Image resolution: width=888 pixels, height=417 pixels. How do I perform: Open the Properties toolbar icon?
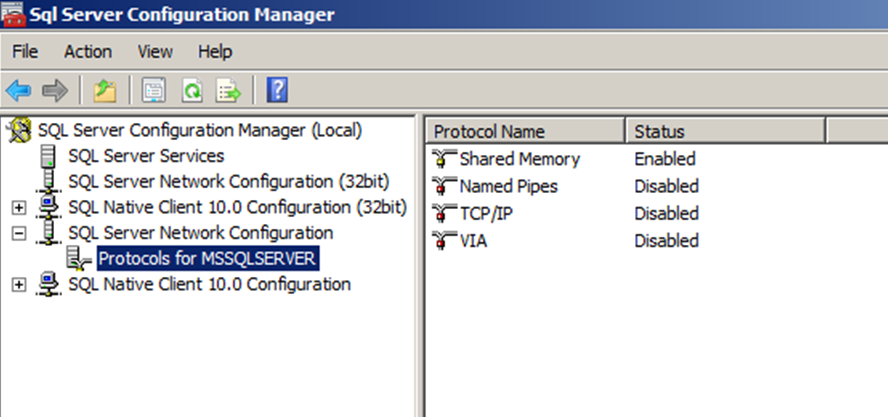[154, 91]
